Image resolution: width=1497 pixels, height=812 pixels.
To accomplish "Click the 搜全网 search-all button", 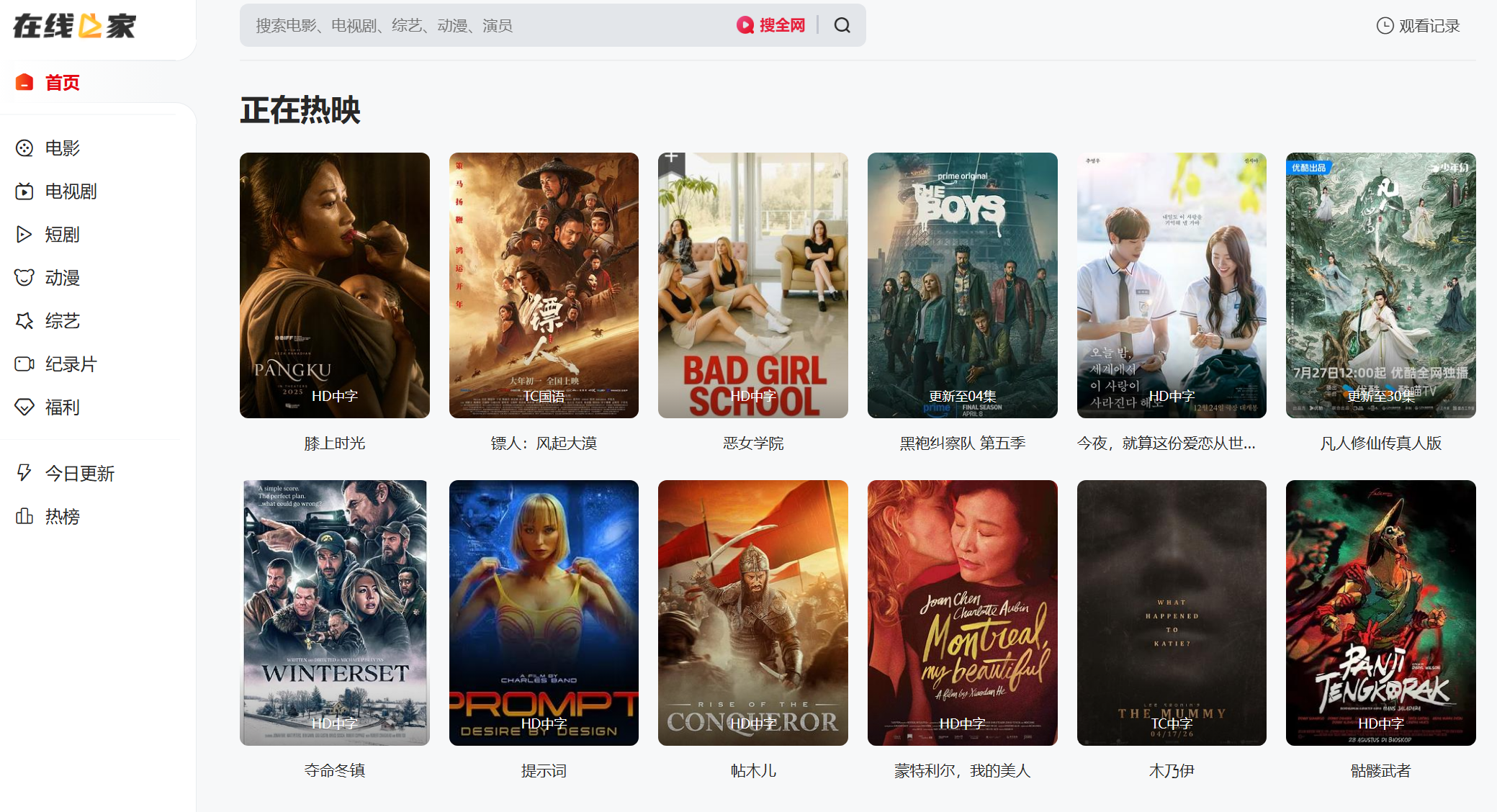I will click(x=771, y=26).
